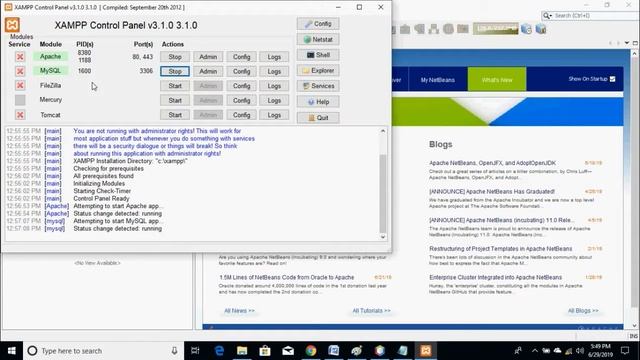Open the volume control in system tray

click(580, 351)
